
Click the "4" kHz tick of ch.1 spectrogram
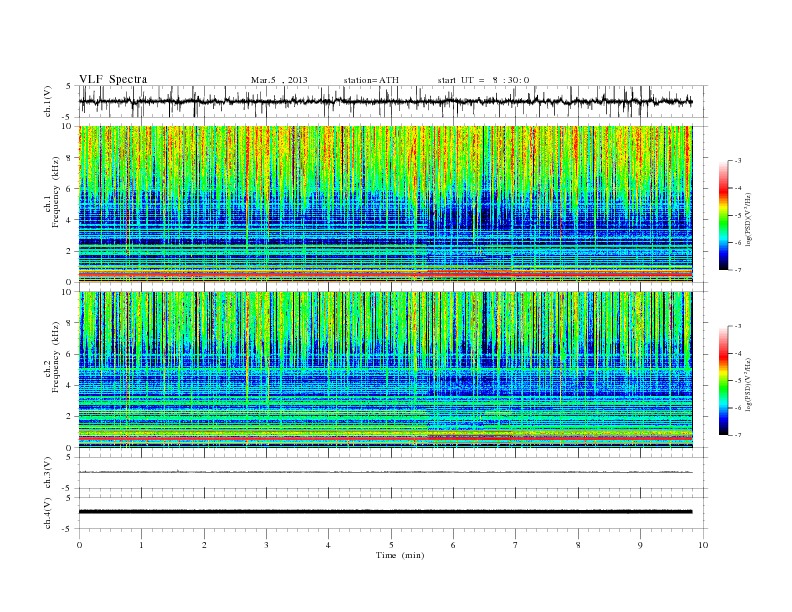coord(70,220)
